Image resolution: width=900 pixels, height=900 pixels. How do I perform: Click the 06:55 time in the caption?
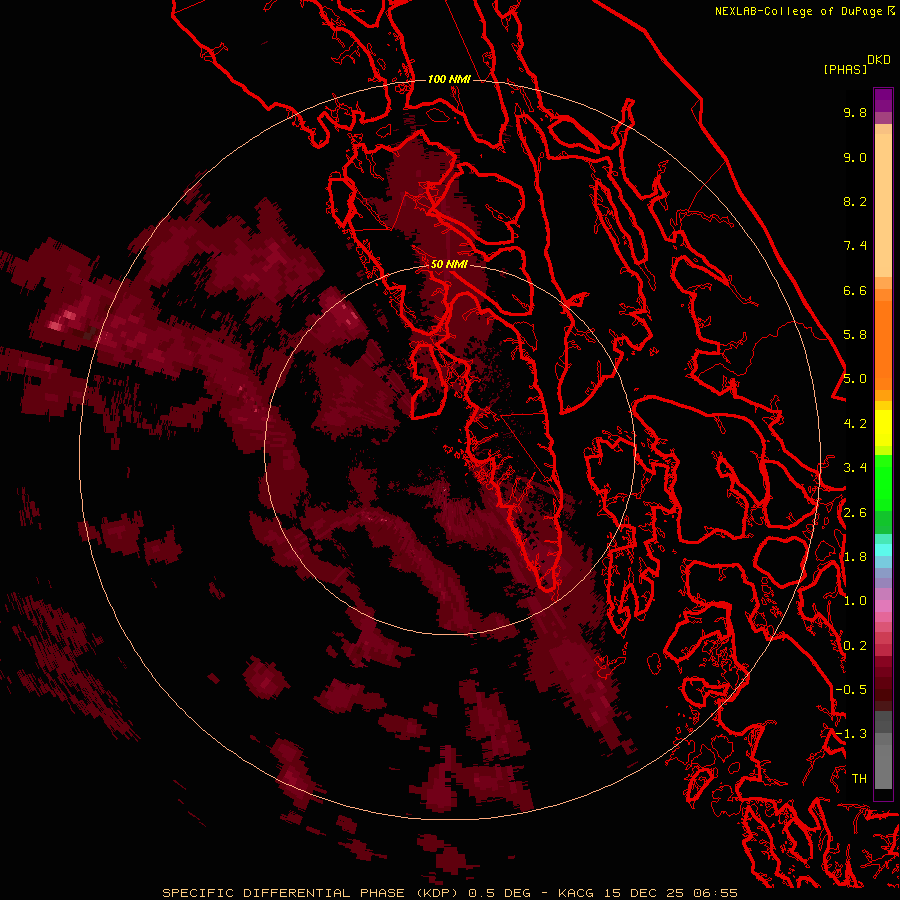715,893
